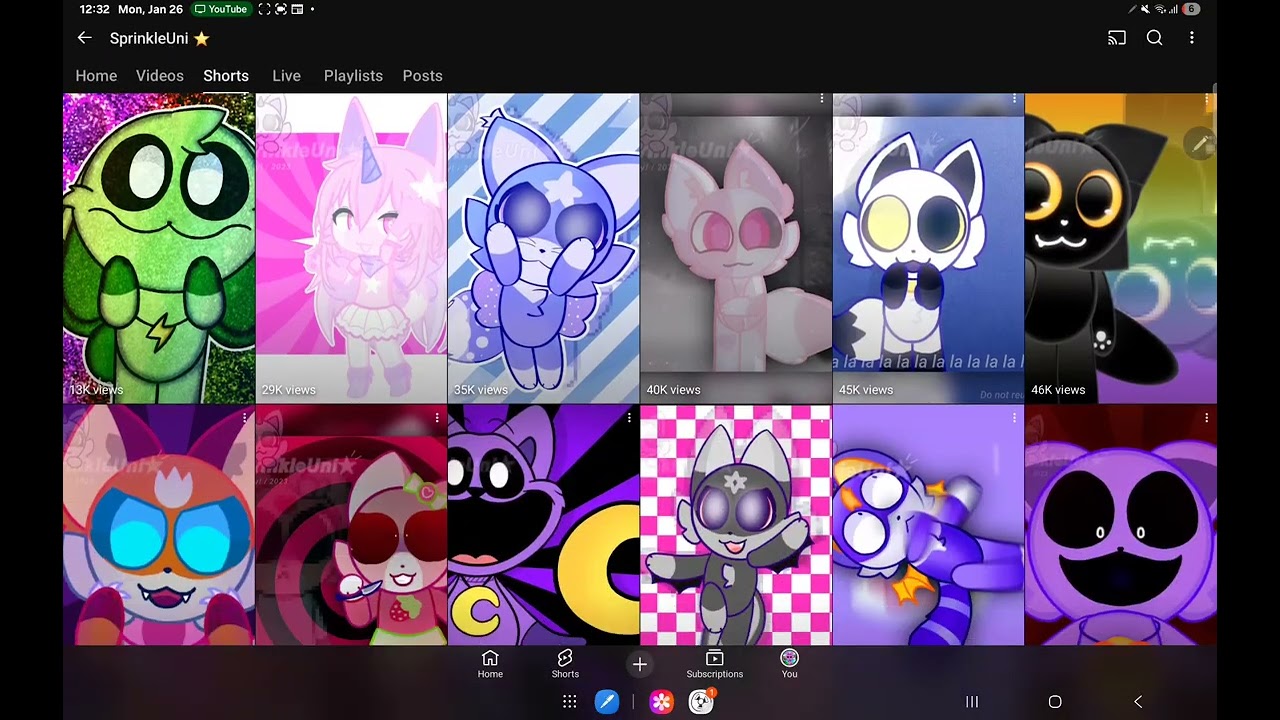The image size is (1280, 720).
Task: Play the pale pink cat short, 40K views
Action: (x=736, y=248)
